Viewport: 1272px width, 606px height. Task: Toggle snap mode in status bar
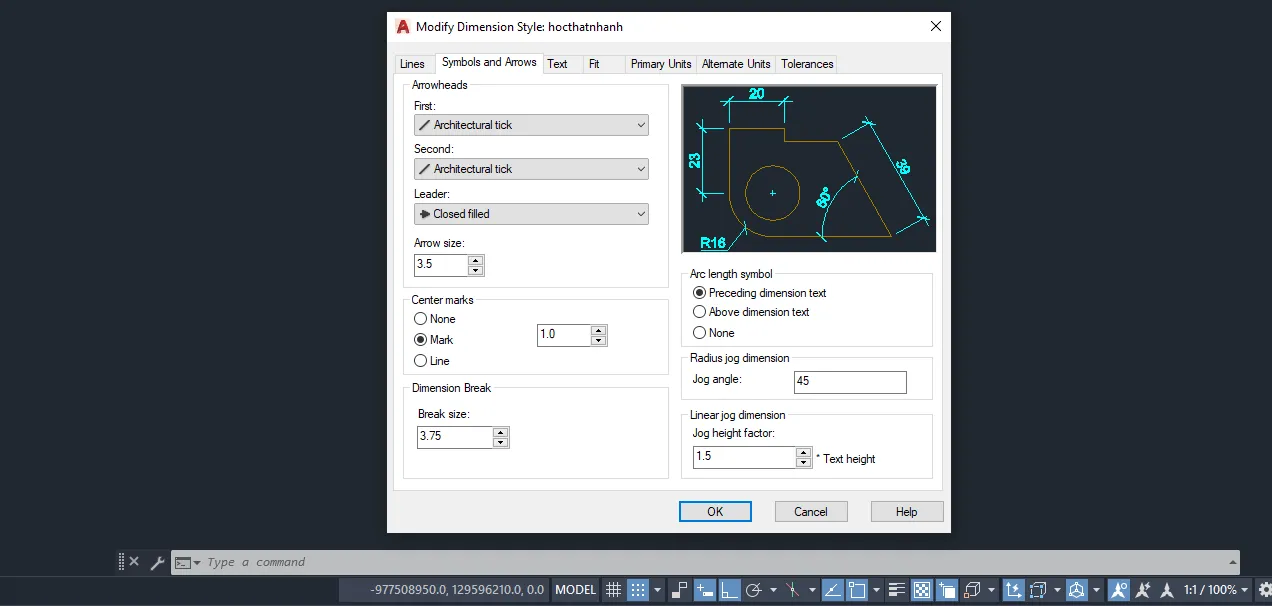click(x=638, y=590)
